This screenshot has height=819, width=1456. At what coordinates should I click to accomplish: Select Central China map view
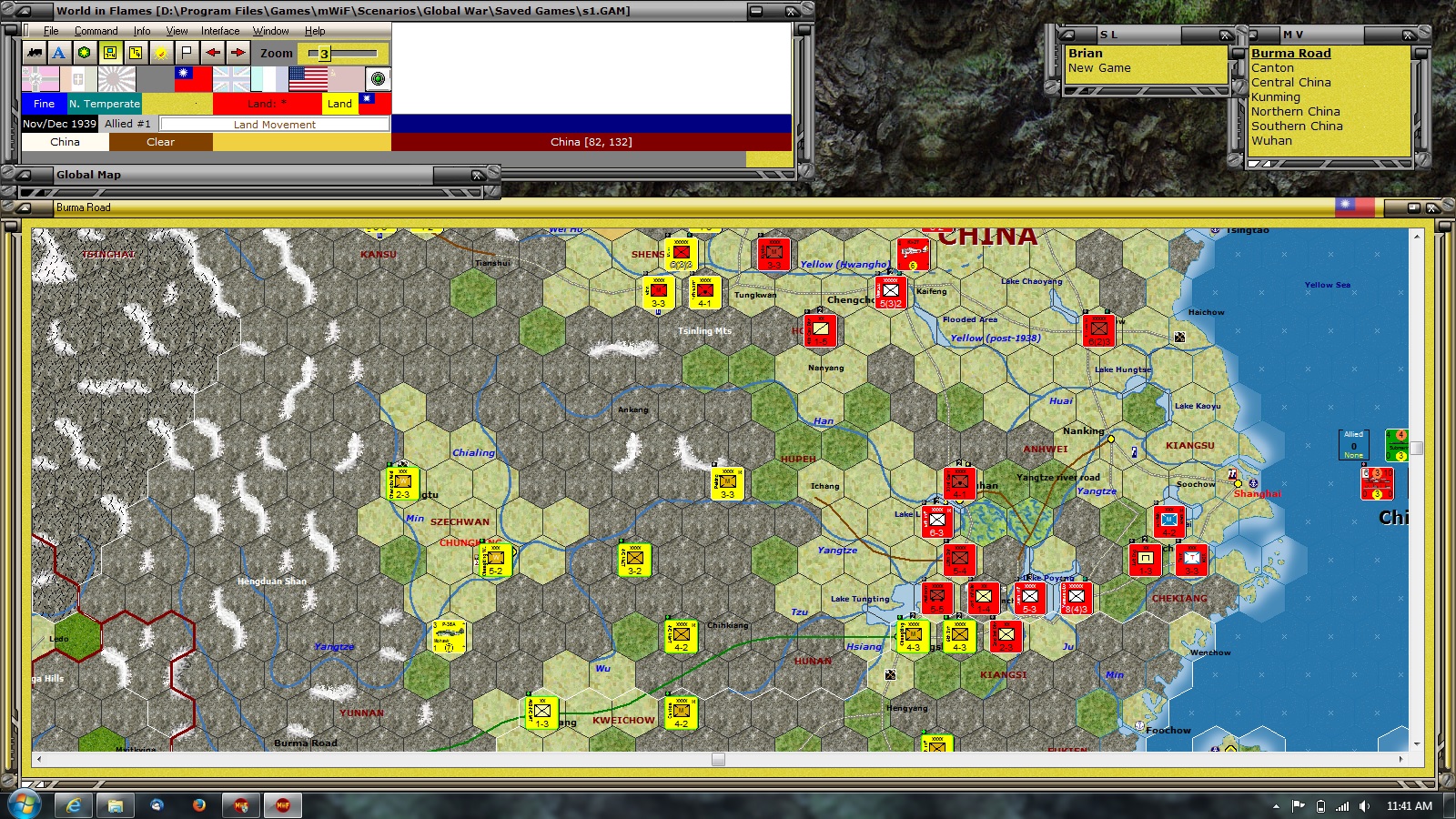(1290, 83)
